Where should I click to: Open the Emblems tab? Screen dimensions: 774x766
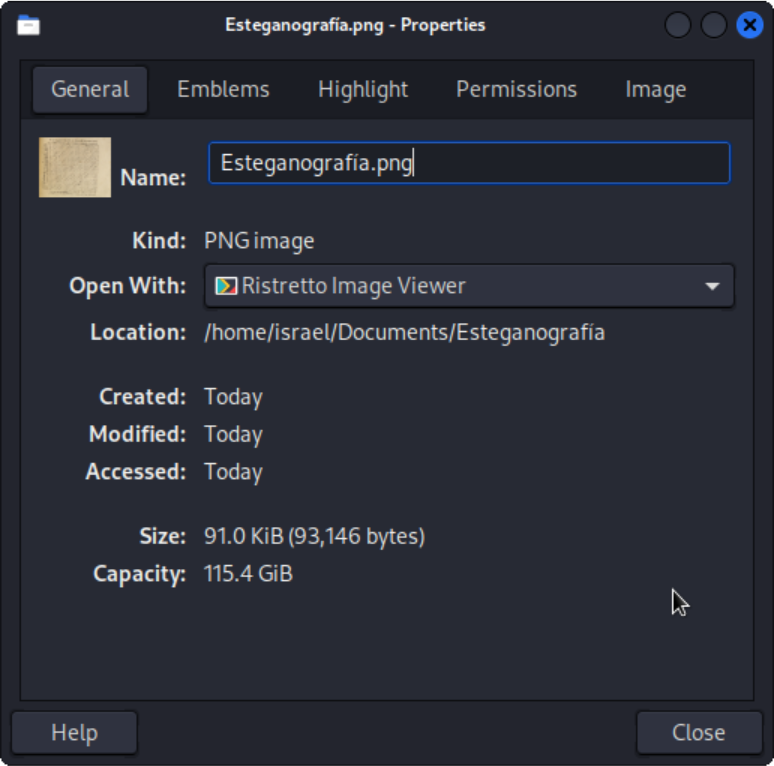coord(223,89)
